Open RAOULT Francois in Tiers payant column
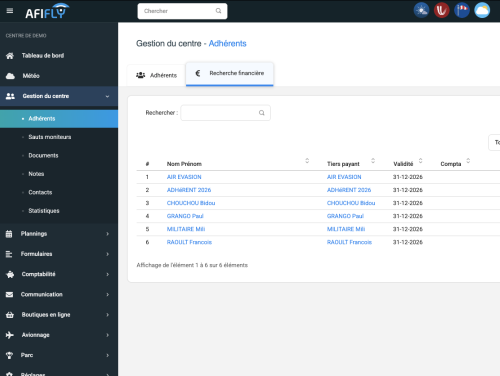 tap(349, 242)
